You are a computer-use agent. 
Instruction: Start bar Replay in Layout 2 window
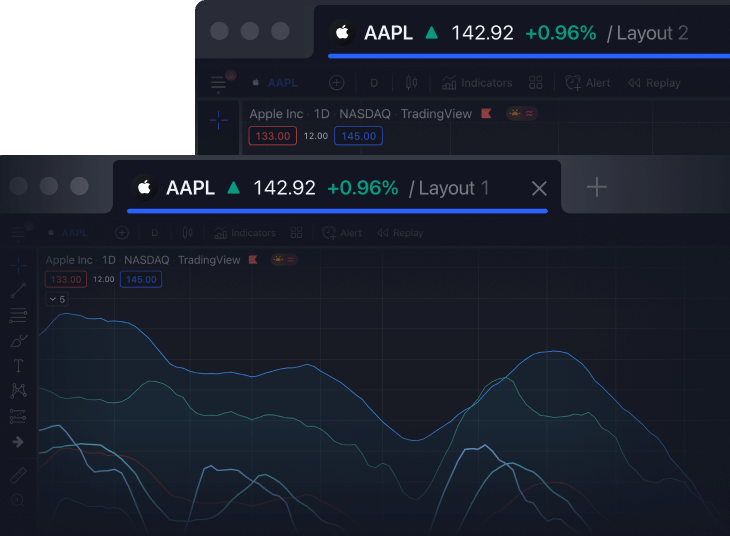coord(654,83)
